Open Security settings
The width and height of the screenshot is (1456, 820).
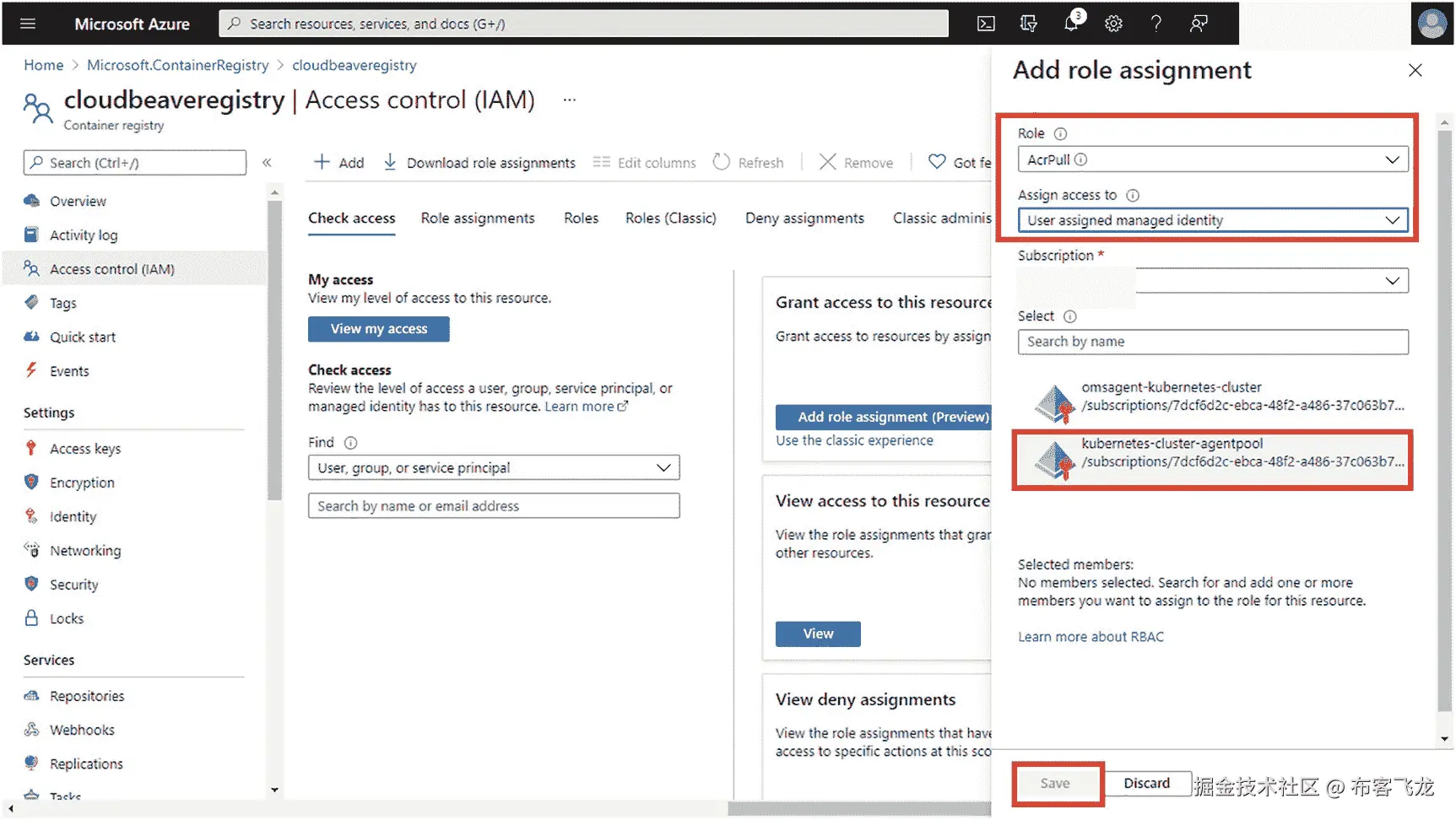click(x=74, y=585)
